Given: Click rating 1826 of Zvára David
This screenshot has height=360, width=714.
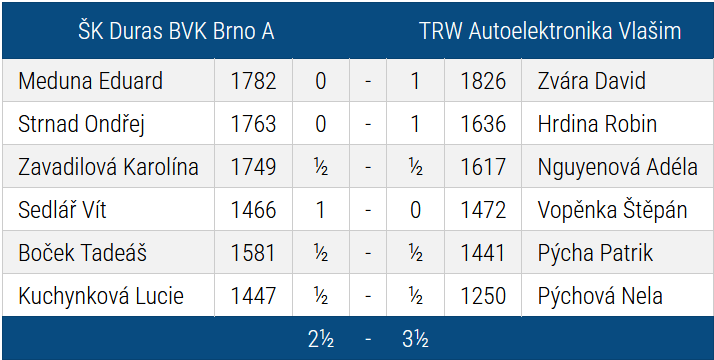Looking at the screenshot, I should click(483, 81).
